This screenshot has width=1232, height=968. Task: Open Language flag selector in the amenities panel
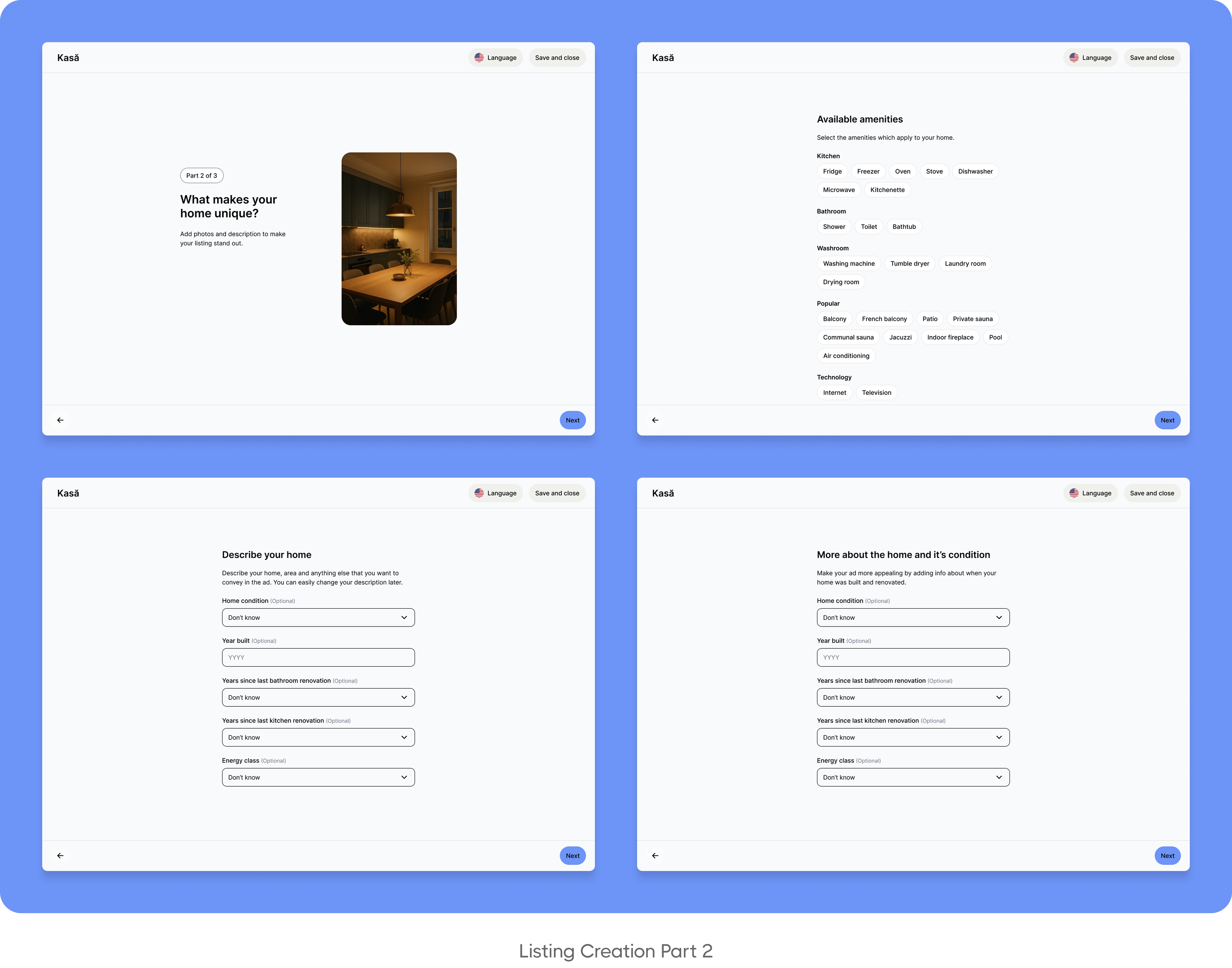[1090, 58]
